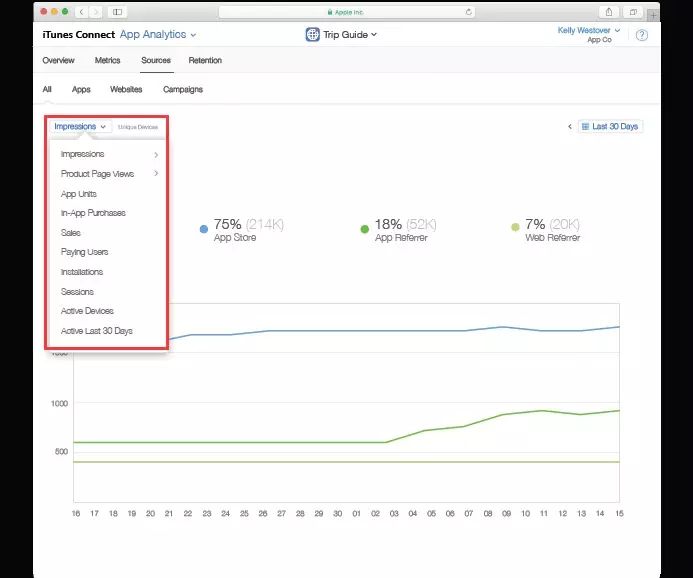Choose In-App Purchases menu item
The height and width of the screenshot is (578, 693).
point(93,213)
